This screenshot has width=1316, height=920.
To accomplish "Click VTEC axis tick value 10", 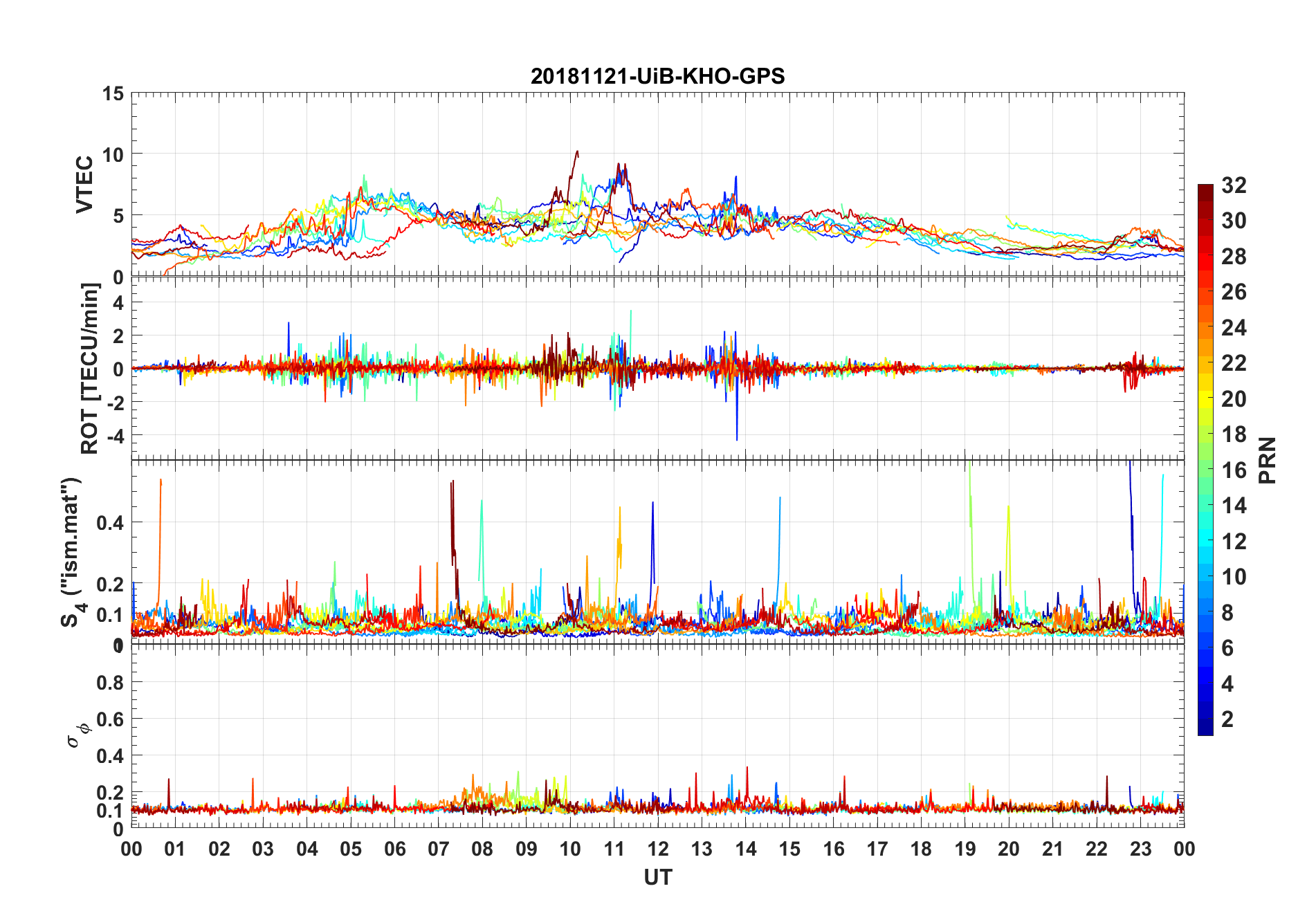I will pos(113,154).
